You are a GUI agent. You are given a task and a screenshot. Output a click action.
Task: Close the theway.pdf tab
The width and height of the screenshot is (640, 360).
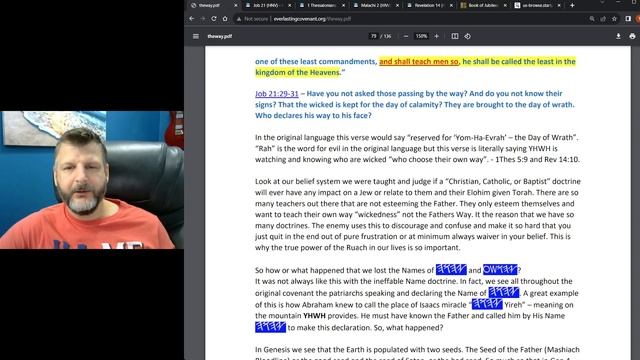click(236, 5)
